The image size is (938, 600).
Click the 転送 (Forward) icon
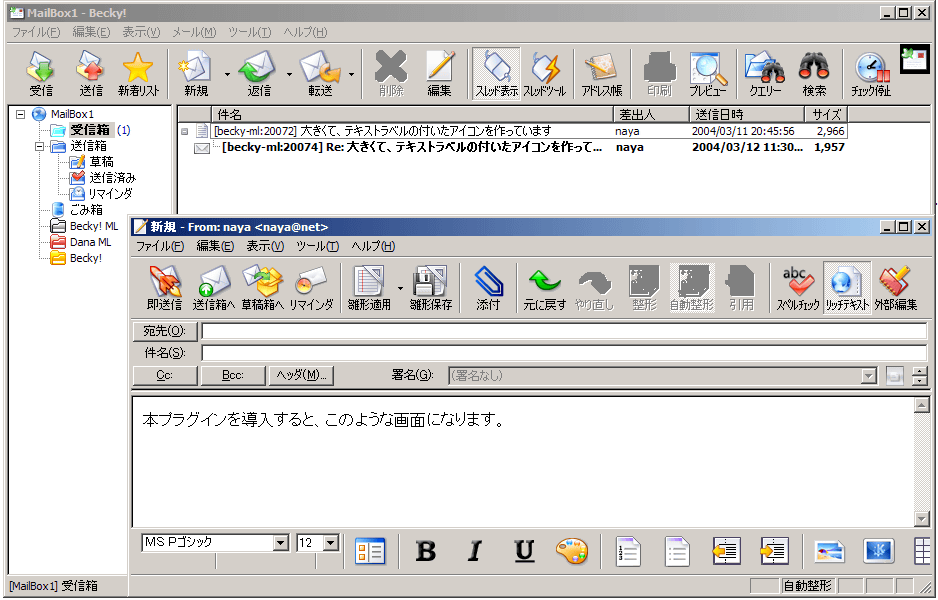point(321,74)
